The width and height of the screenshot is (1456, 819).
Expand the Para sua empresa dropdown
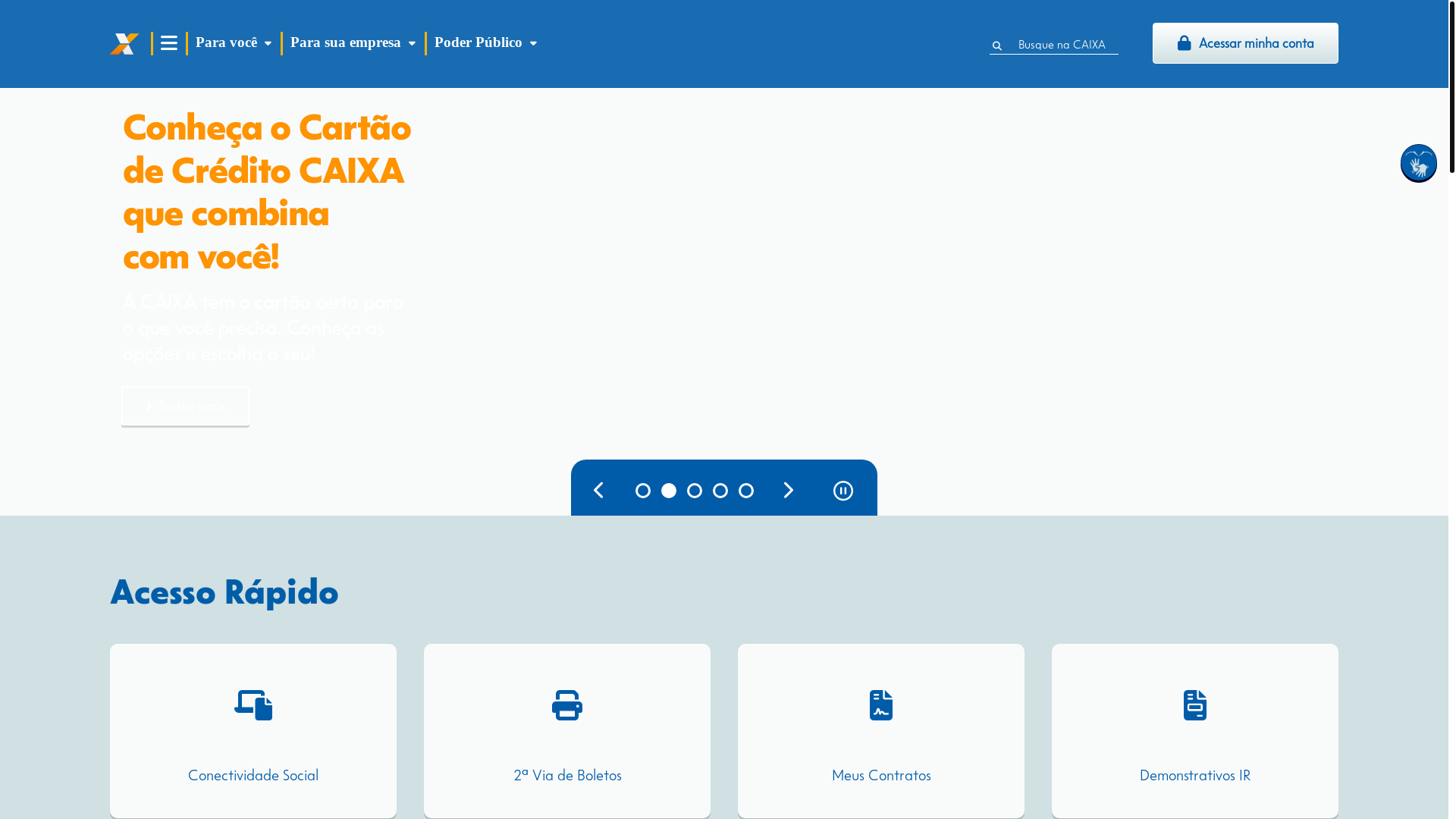pyautogui.click(x=353, y=42)
